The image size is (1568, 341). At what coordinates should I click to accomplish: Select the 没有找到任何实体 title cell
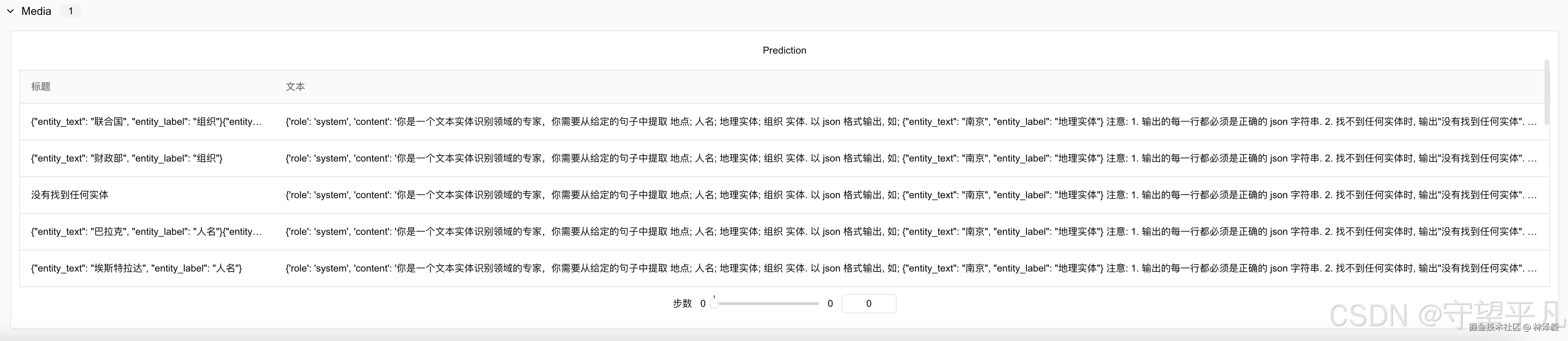click(70, 195)
